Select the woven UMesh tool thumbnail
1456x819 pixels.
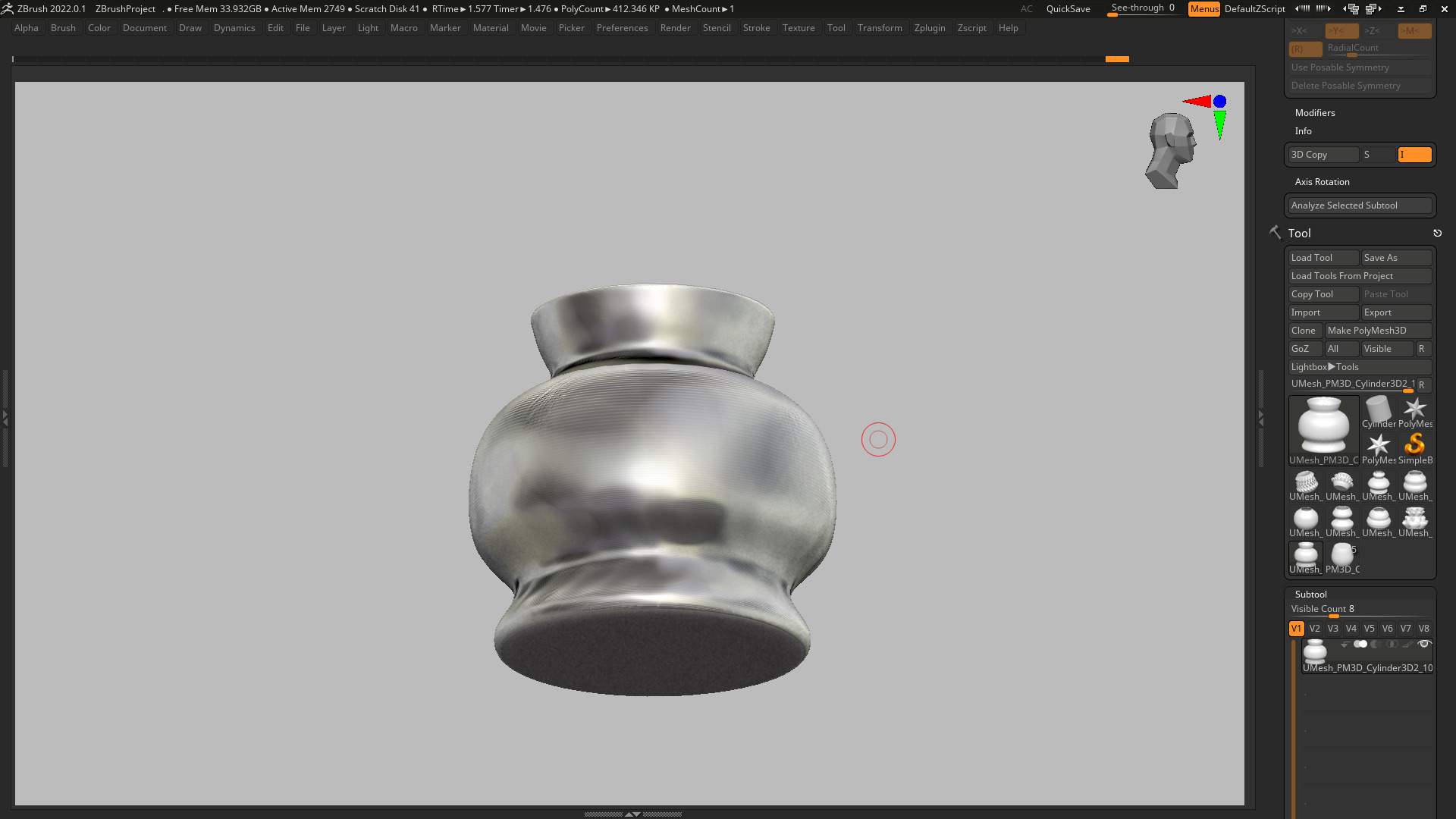(x=1305, y=485)
